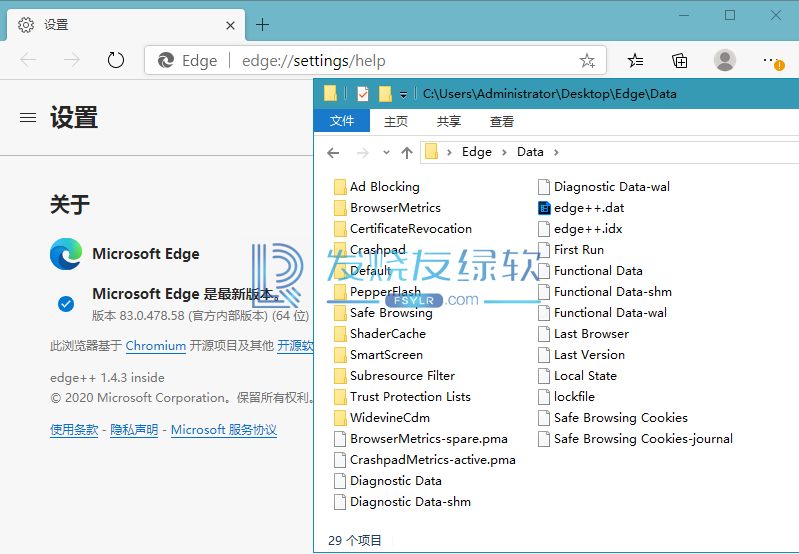Screen dimensions: 799x554
Task: Select the ShaderCache folder
Action: pos(380,333)
